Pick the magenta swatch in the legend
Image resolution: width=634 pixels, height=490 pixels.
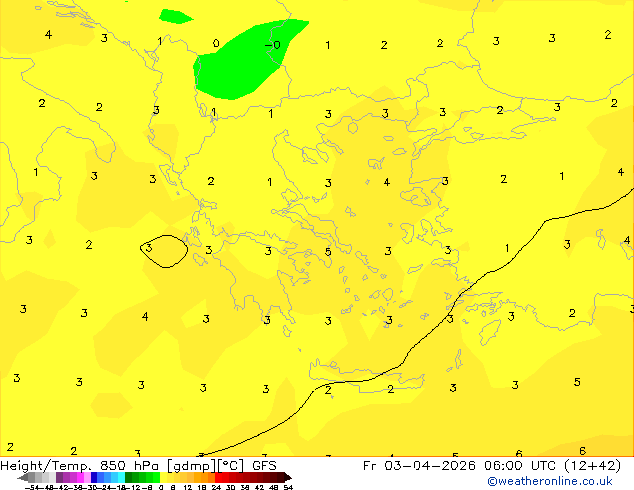click(80, 477)
